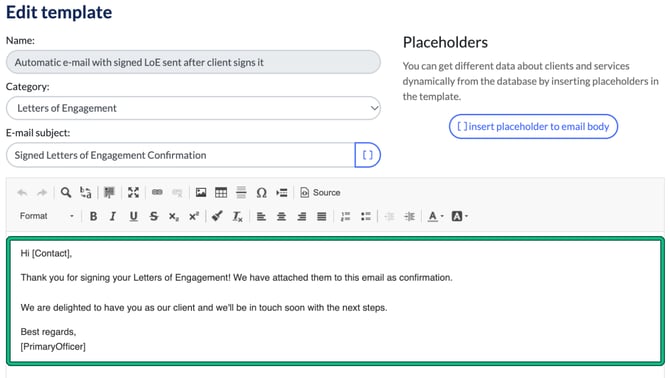
Task: Click the E-mail subject field
Action: [x=180, y=155]
